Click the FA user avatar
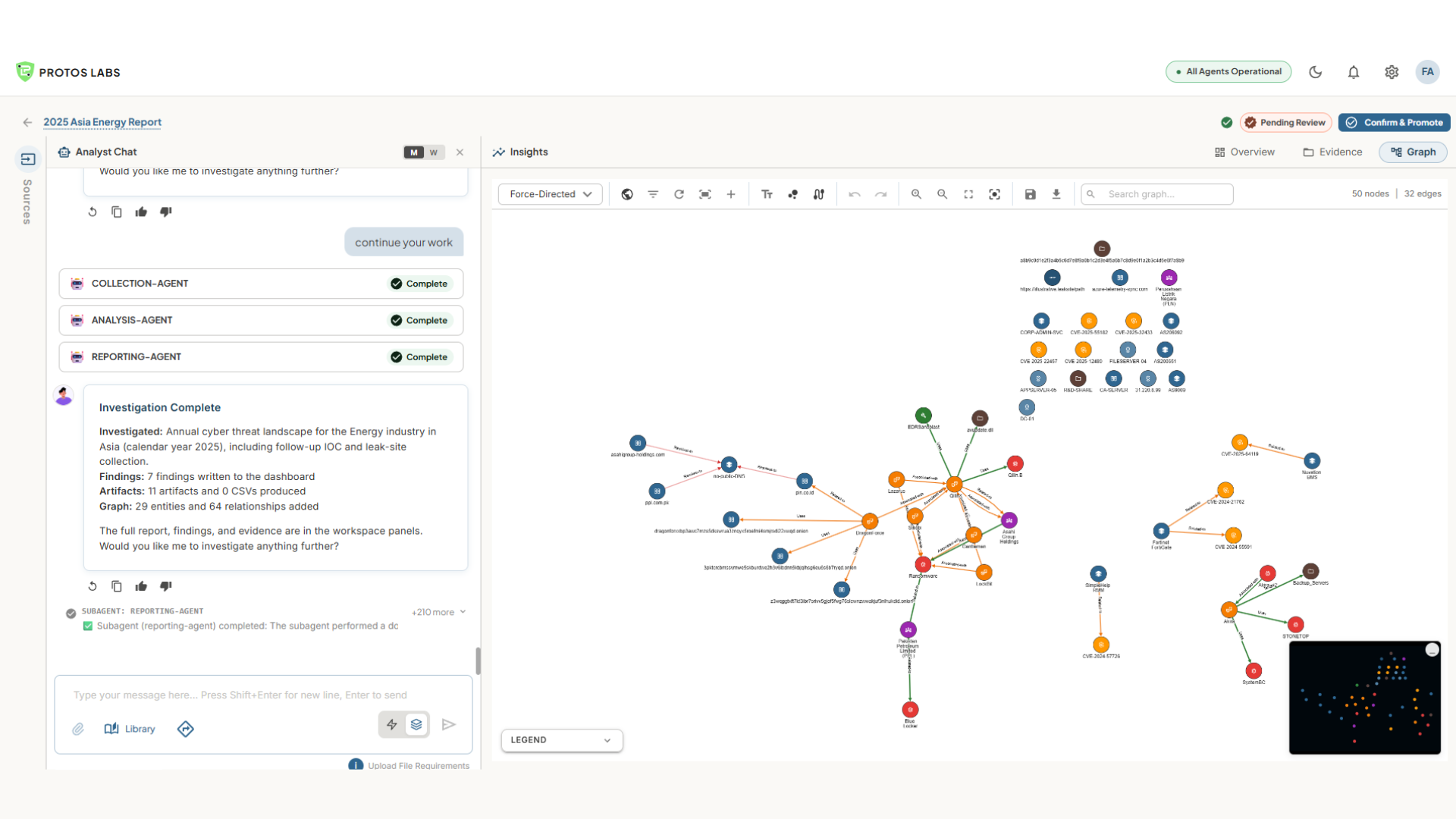 (x=1427, y=72)
